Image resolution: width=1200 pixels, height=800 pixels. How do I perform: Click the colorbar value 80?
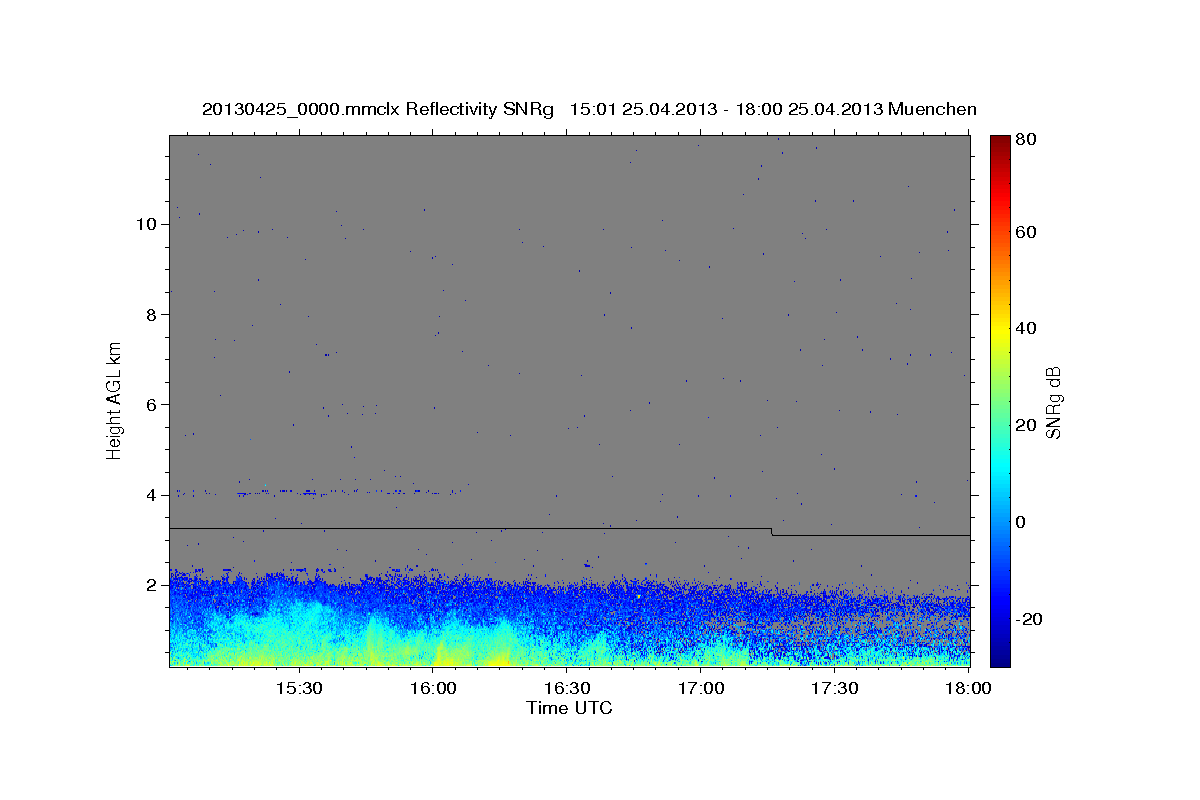[x=1026, y=140]
